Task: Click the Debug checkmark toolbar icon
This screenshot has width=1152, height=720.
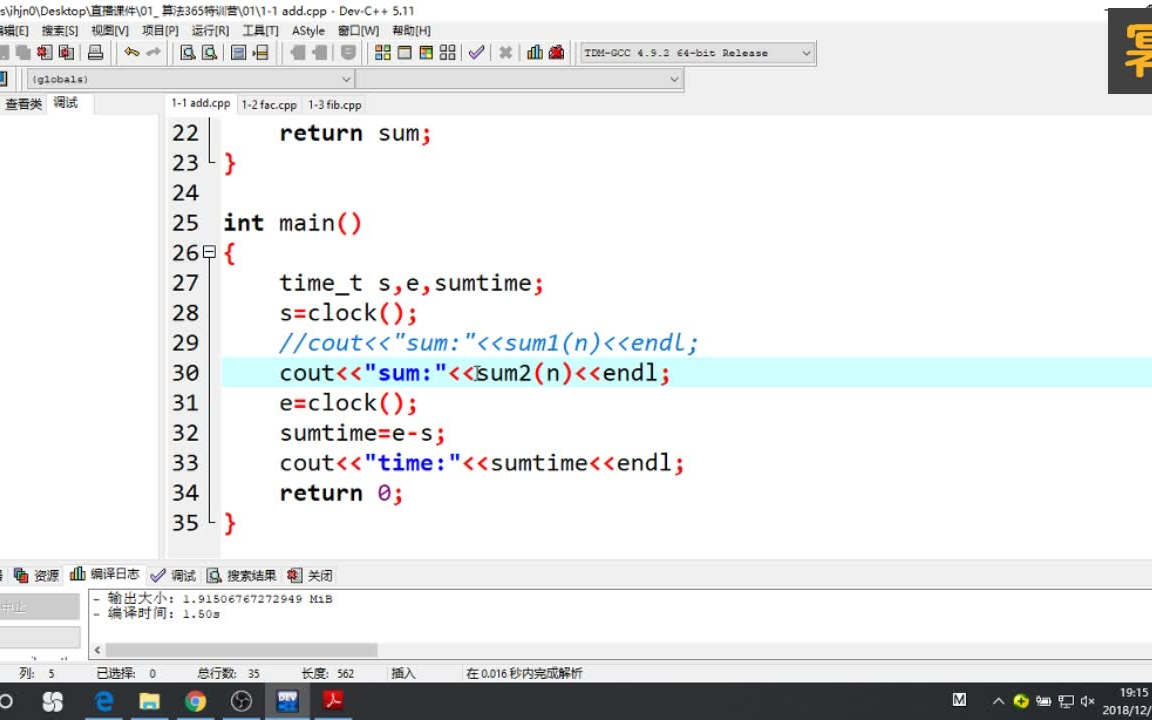Action: (x=477, y=53)
